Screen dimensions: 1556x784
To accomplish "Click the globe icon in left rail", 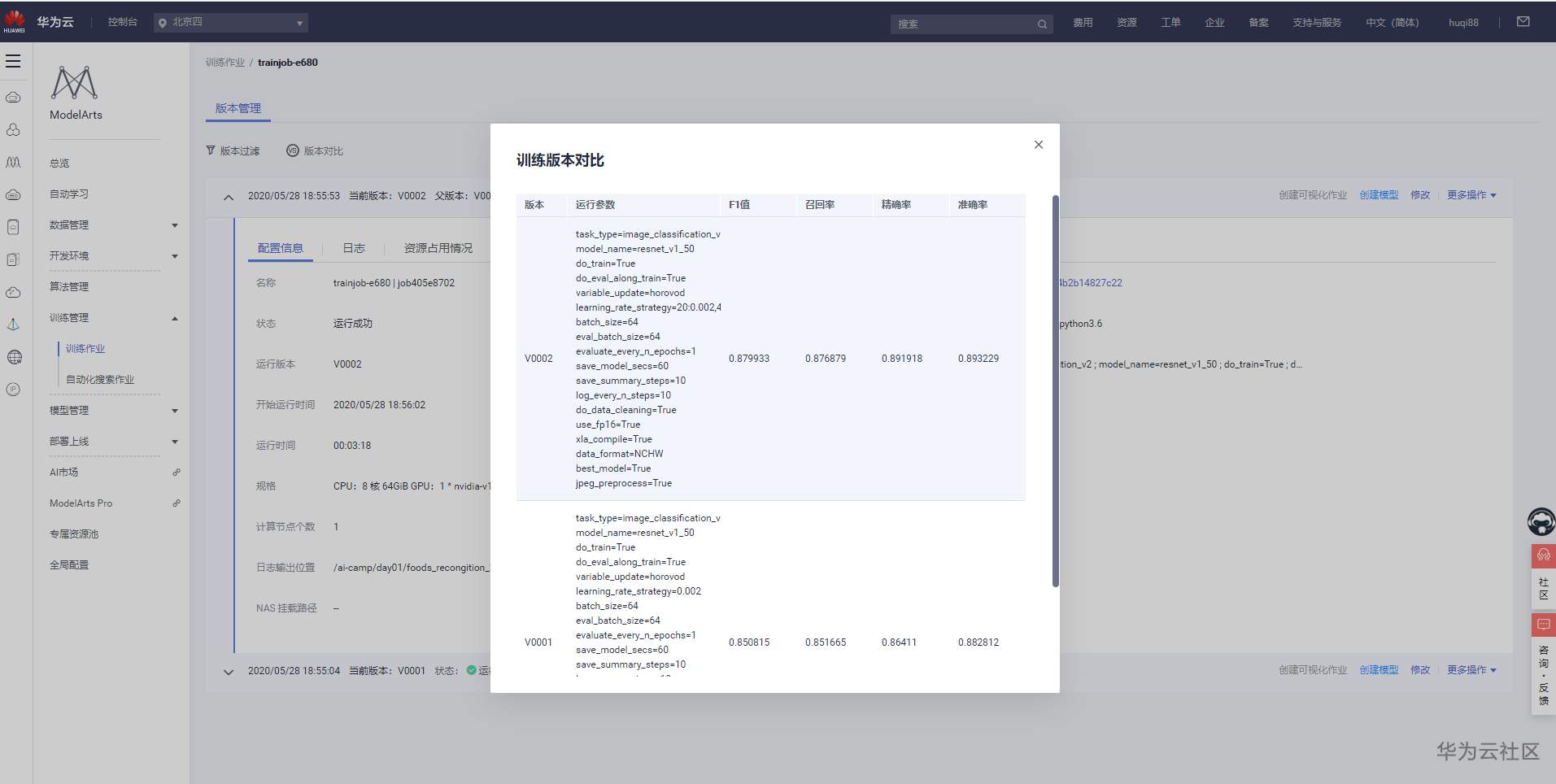I will point(14,357).
